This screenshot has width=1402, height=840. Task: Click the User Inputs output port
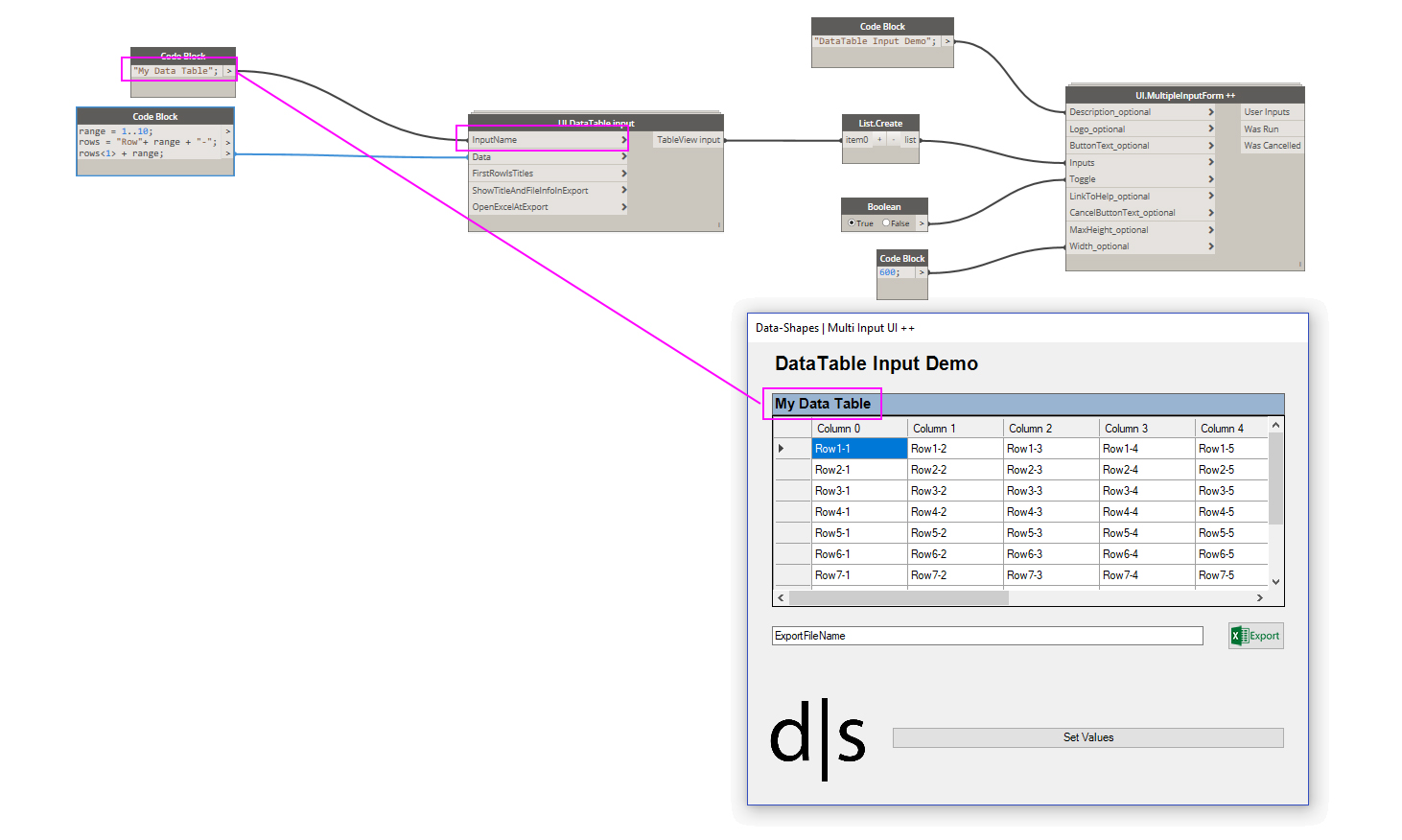coord(1266,112)
